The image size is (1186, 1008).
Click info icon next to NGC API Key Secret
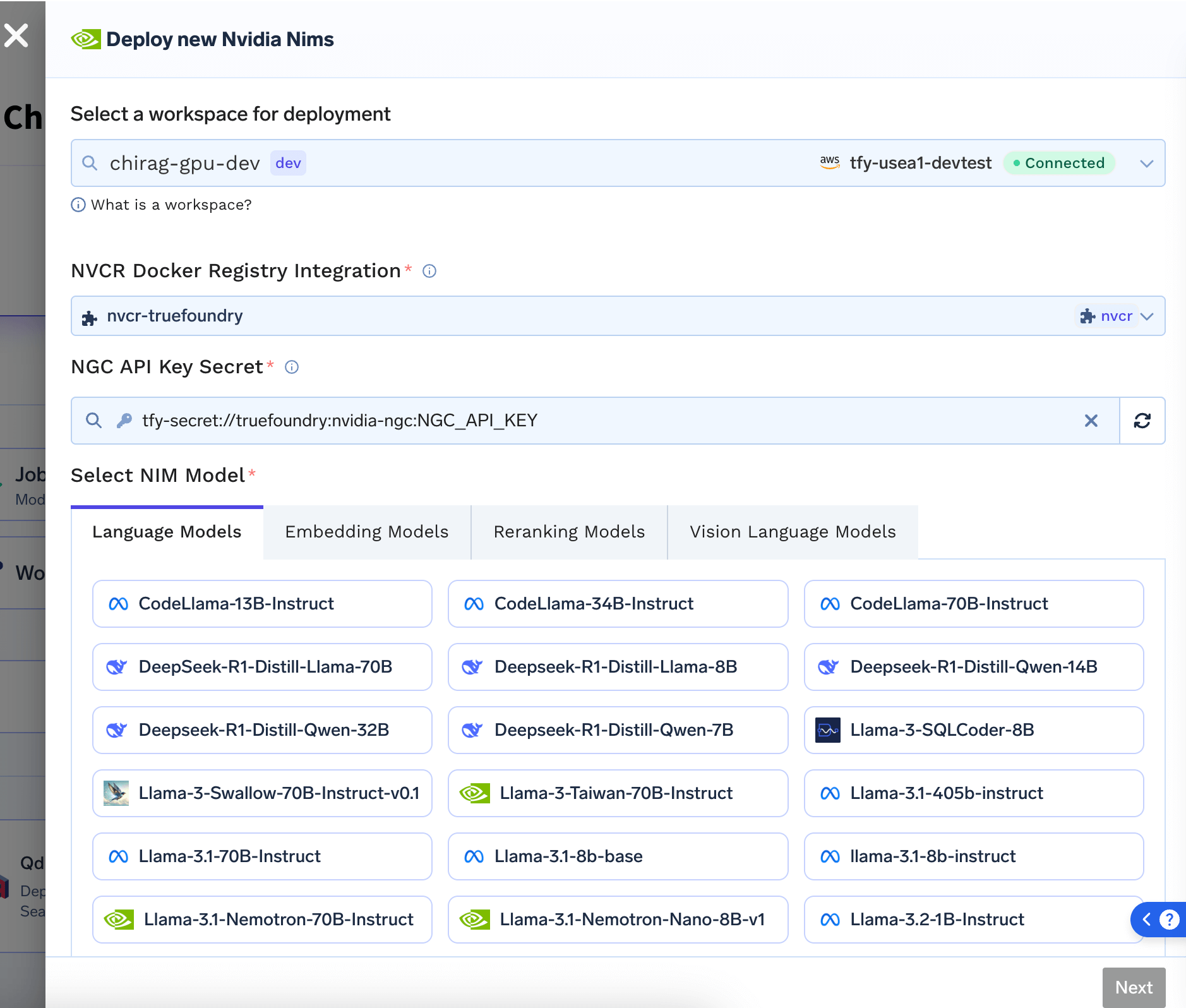click(x=292, y=367)
